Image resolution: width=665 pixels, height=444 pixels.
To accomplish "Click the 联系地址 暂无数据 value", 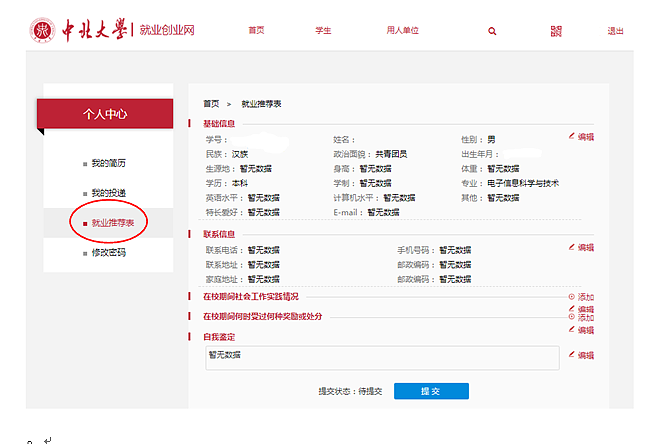I will coord(263,265).
